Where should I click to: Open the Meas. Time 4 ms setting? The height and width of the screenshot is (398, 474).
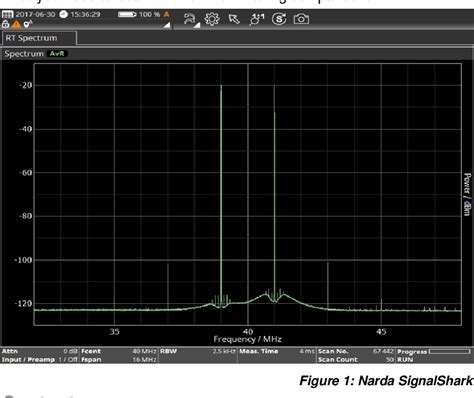point(277,351)
